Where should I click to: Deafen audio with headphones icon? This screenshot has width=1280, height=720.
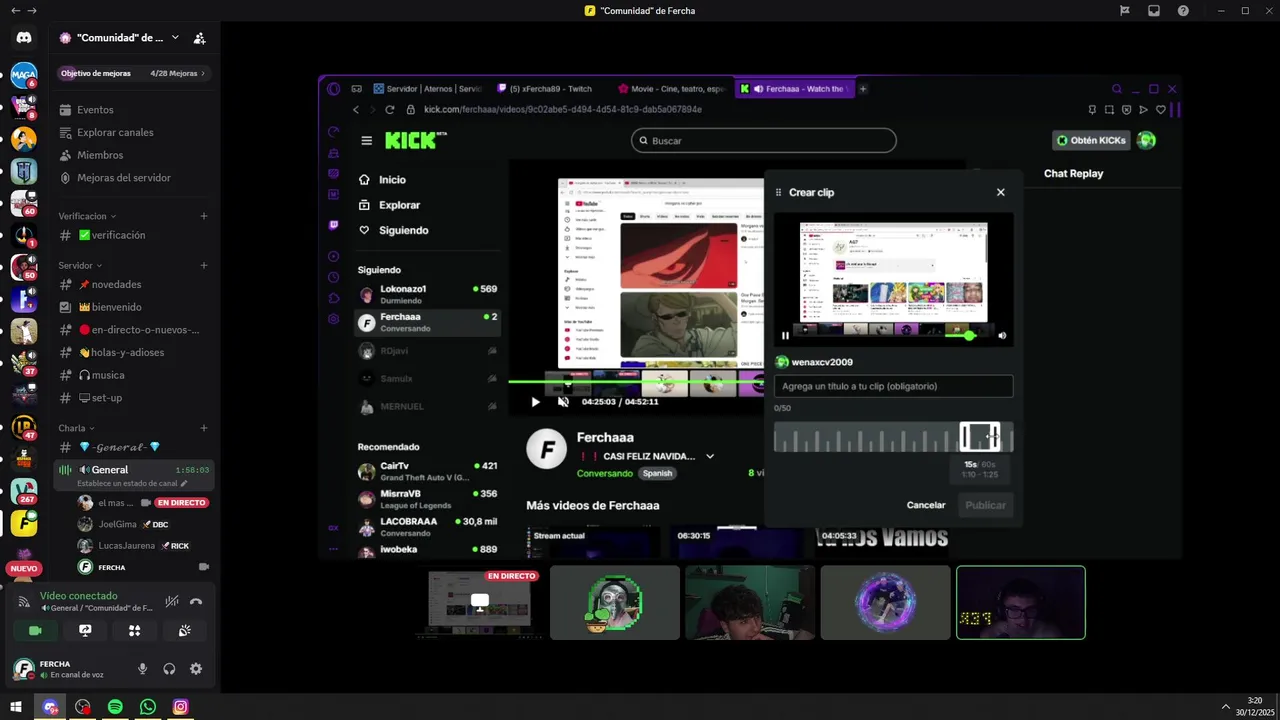pyautogui.click(x=169, y=669)
